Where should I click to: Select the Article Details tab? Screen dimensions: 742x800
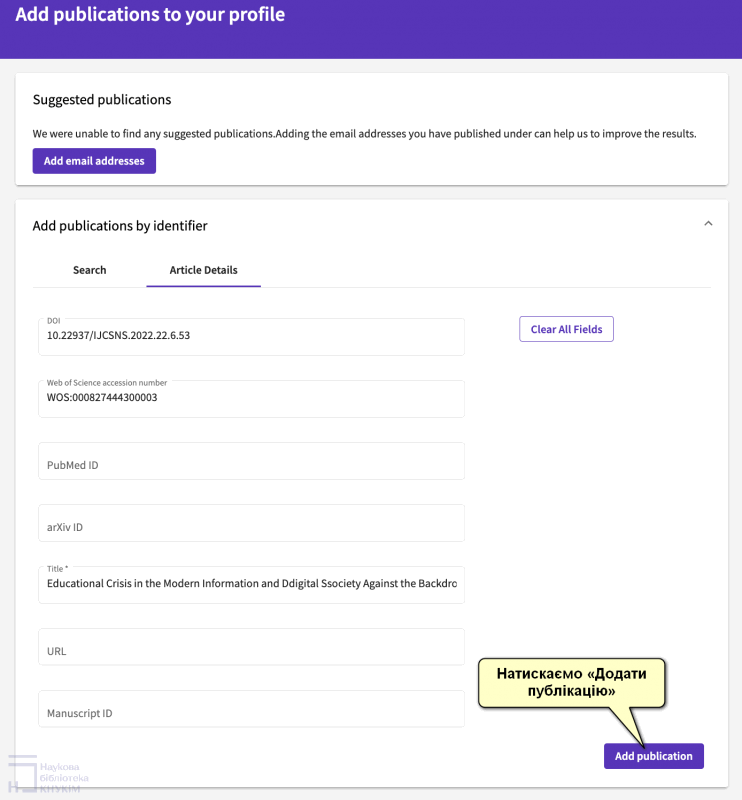(x=203, y=270)
